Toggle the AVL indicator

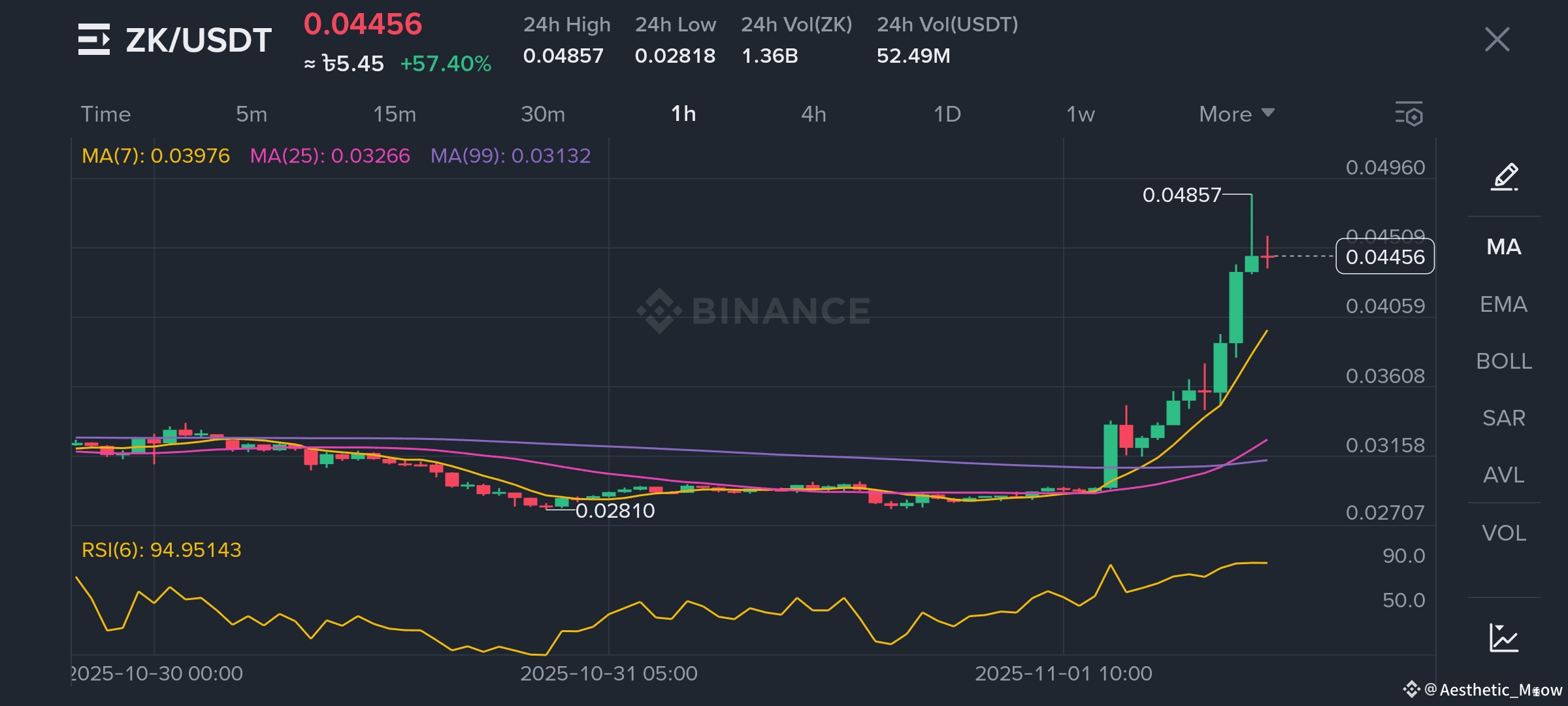[x=1504, y=475]
